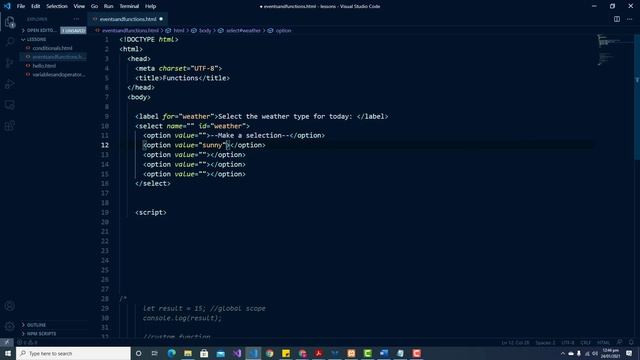Launch Microsoft Edge from taskbar
640x360 pixels.
coord(171,353)
